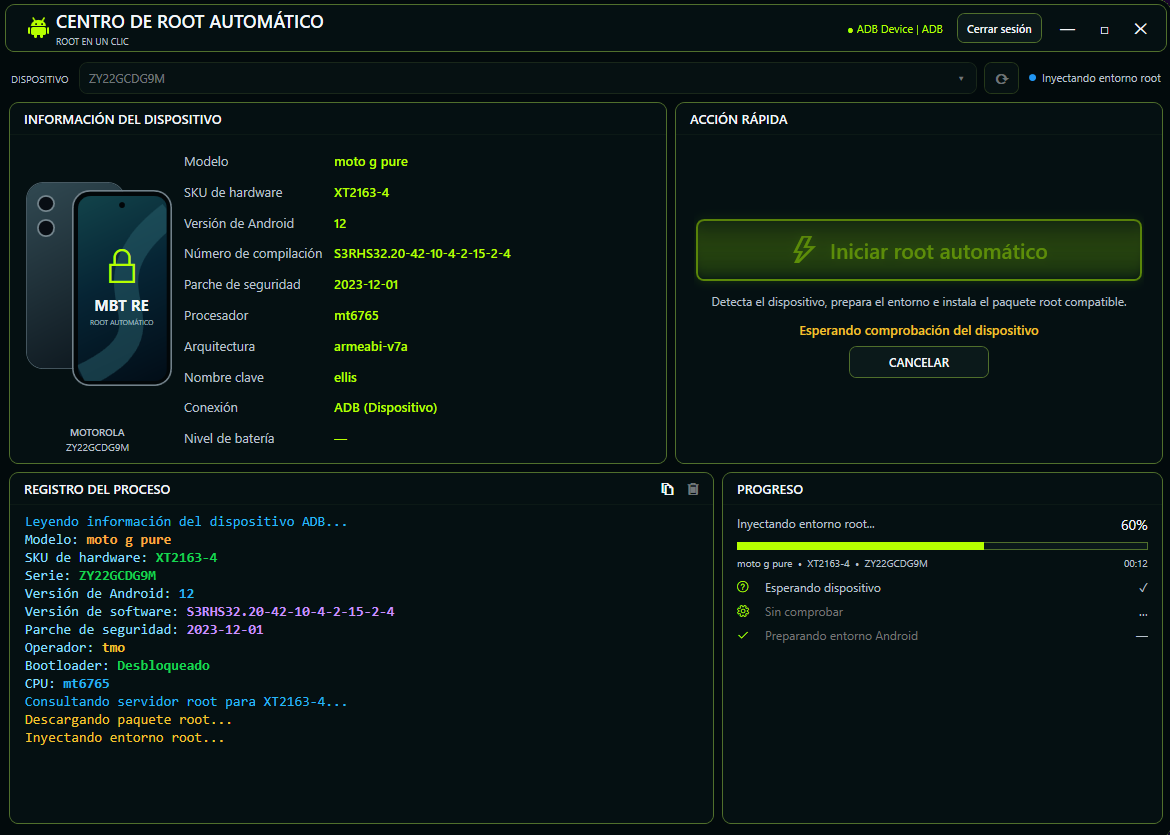Cancel the root process with CANCELAR
Viewport: 1170px width, 835px height.
(919, 363)
